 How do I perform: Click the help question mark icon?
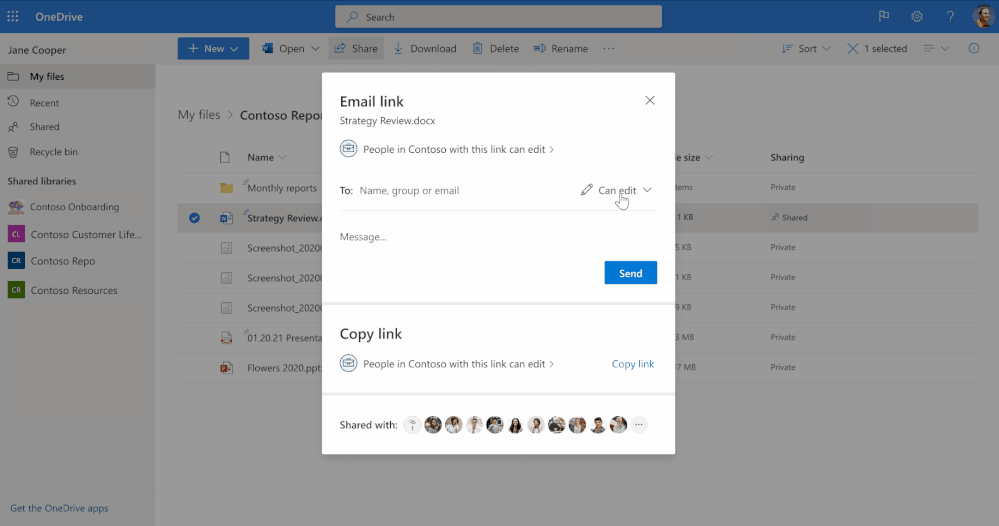point(949,16)
